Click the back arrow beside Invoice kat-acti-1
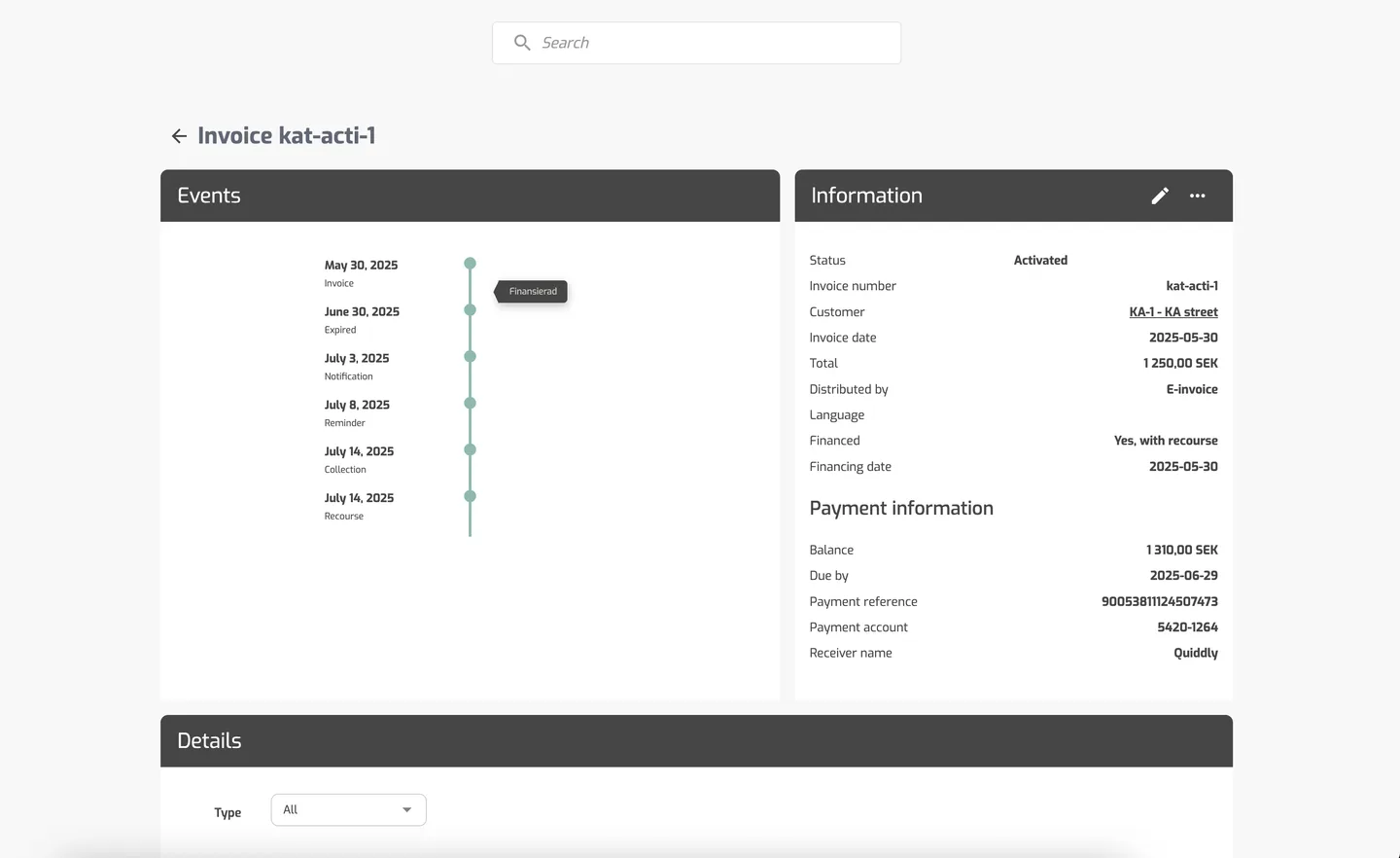Viewport: 1400px width, 858px height. [x=179, y=136]
